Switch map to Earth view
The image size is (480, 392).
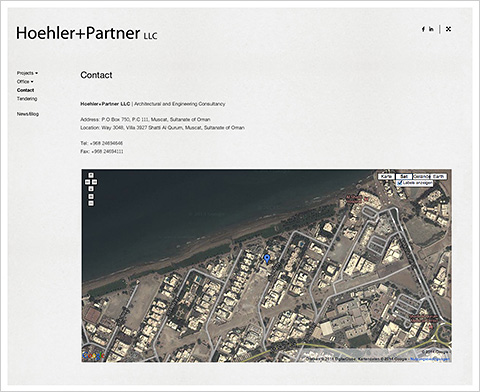(x=438, y=176)
